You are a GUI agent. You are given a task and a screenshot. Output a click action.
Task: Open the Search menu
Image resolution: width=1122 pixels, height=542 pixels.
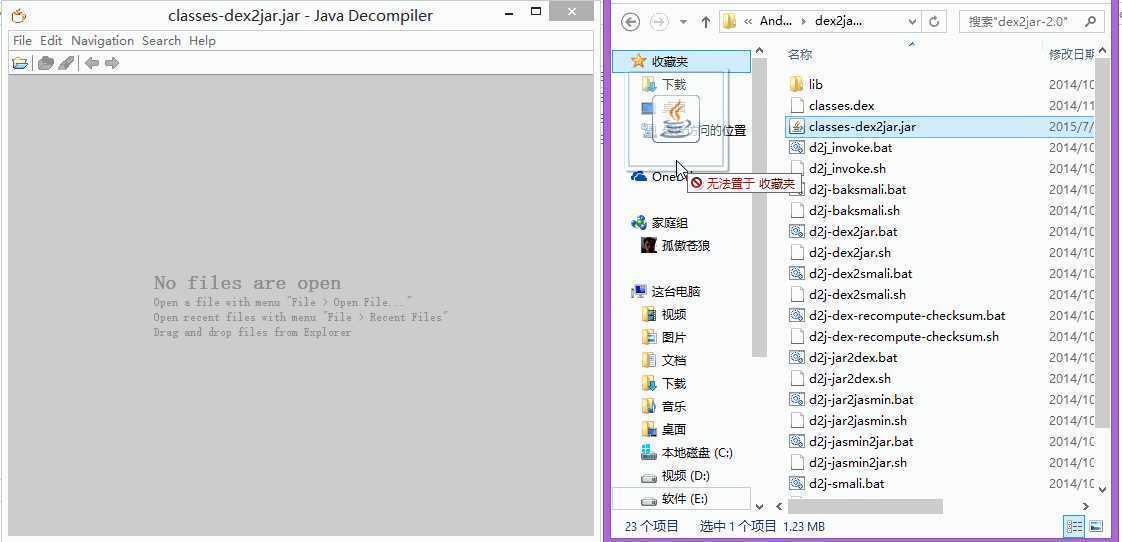[x=161, y=41]
